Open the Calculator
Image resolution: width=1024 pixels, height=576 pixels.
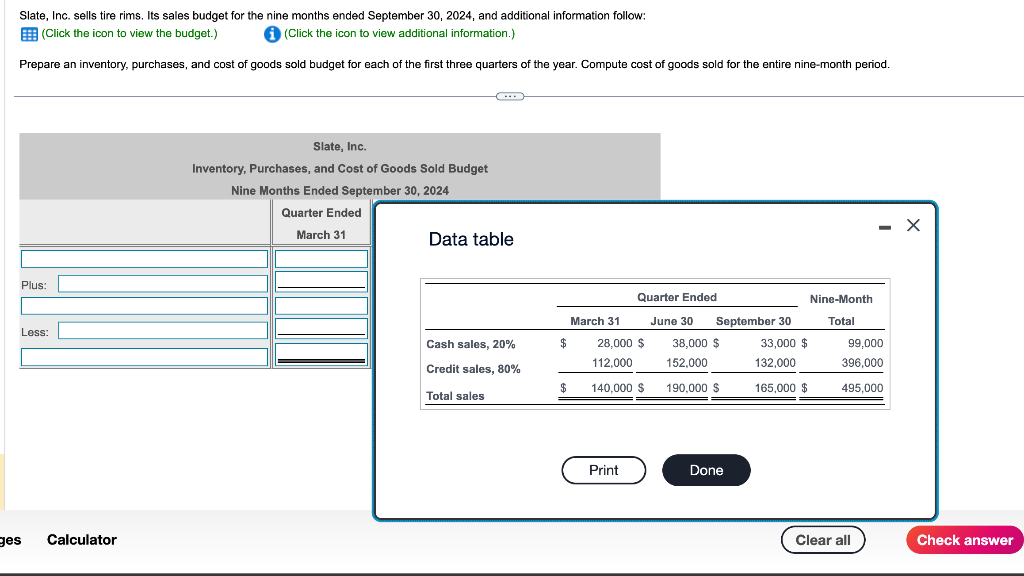click(82, 540)
